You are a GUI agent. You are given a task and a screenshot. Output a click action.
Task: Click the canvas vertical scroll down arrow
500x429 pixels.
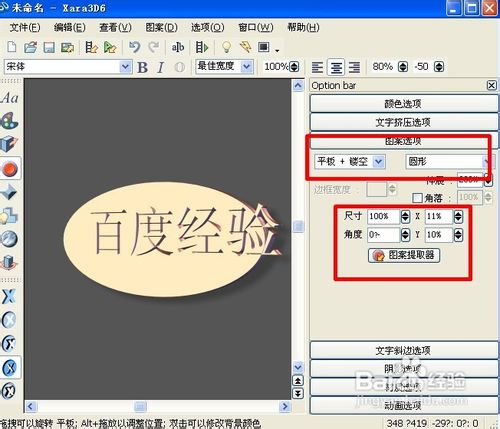[298, 367]
